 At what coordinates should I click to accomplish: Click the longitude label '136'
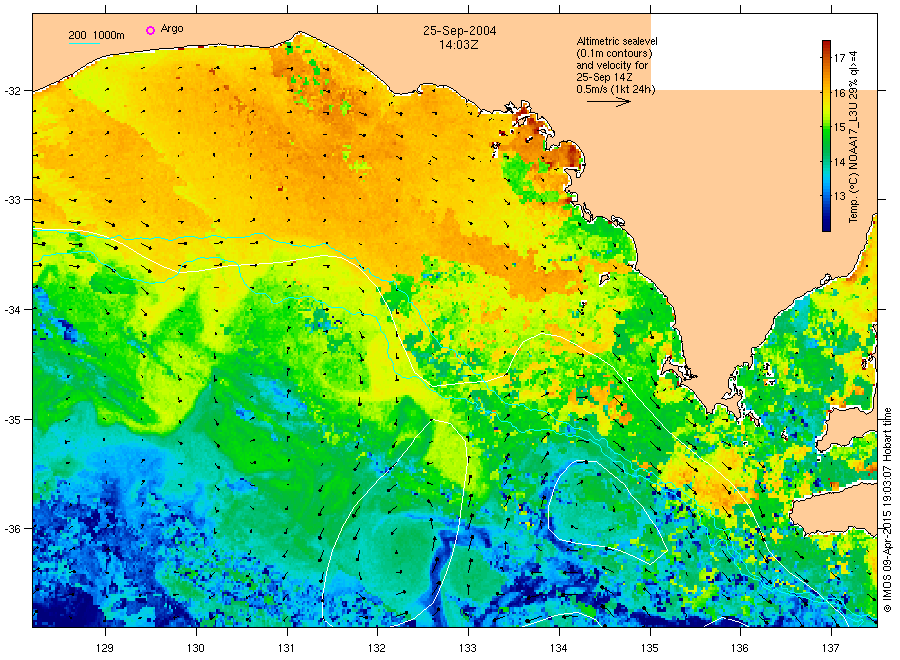[x=740, y=648]
